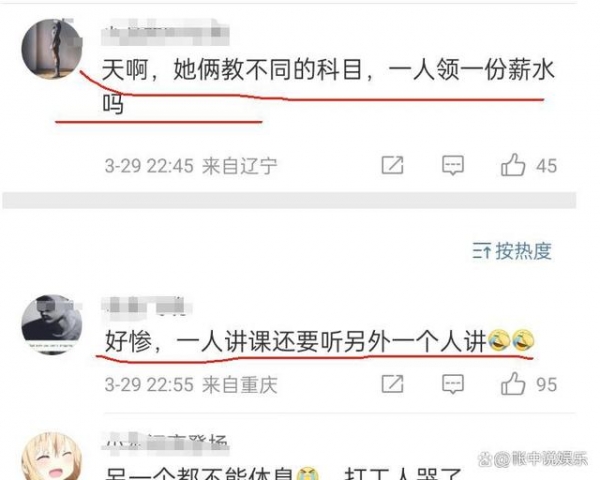The width and height of the screenshot is (600, 480).
Task: Open the third commenter's username
Action: 165,444
